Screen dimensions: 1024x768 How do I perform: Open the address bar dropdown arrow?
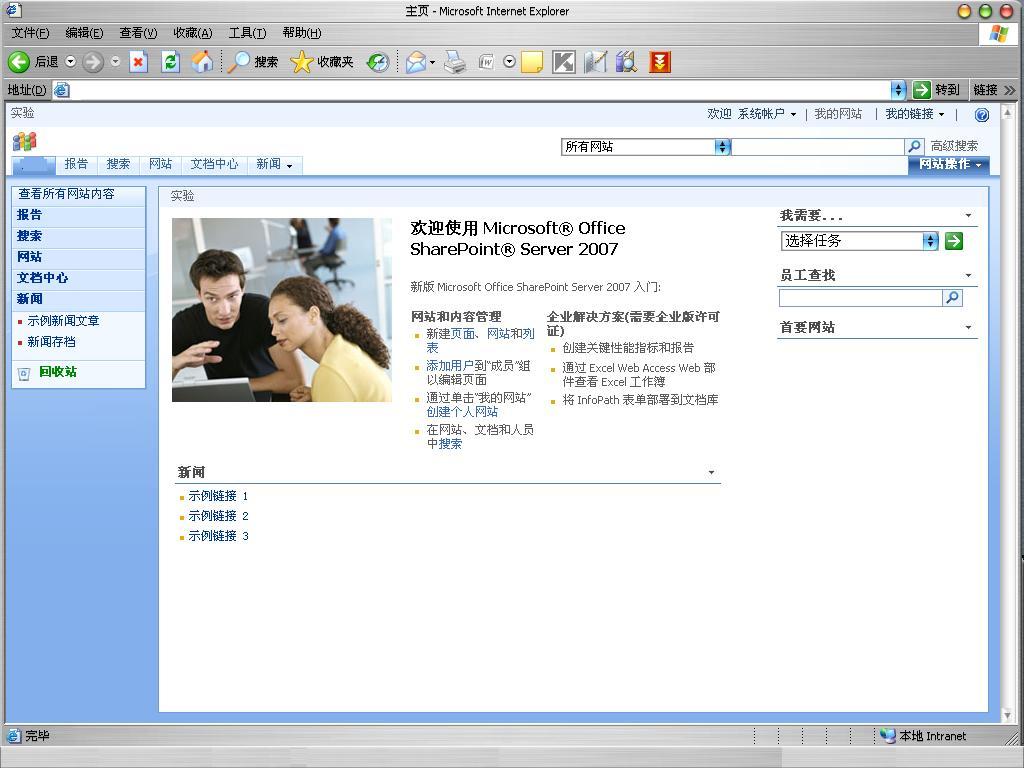tap(899, 89)
